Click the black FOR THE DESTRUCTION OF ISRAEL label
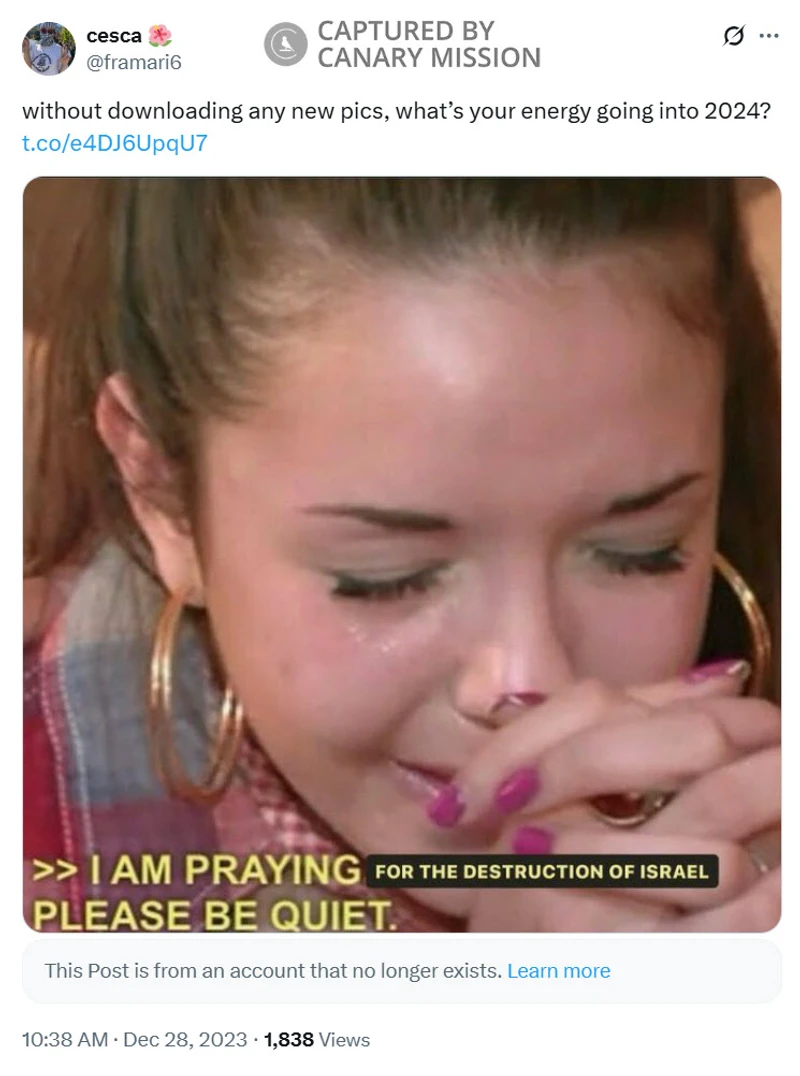Image resolution: width=800 pixels, height=1076 pixels. coord(542,872)
